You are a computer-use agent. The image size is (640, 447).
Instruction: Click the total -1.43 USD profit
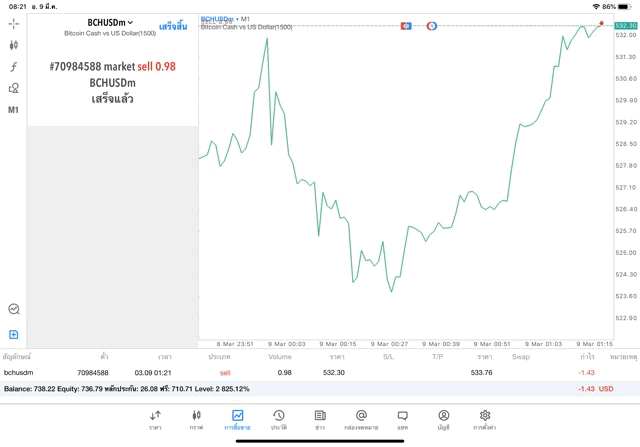click(x=596, y=389)
